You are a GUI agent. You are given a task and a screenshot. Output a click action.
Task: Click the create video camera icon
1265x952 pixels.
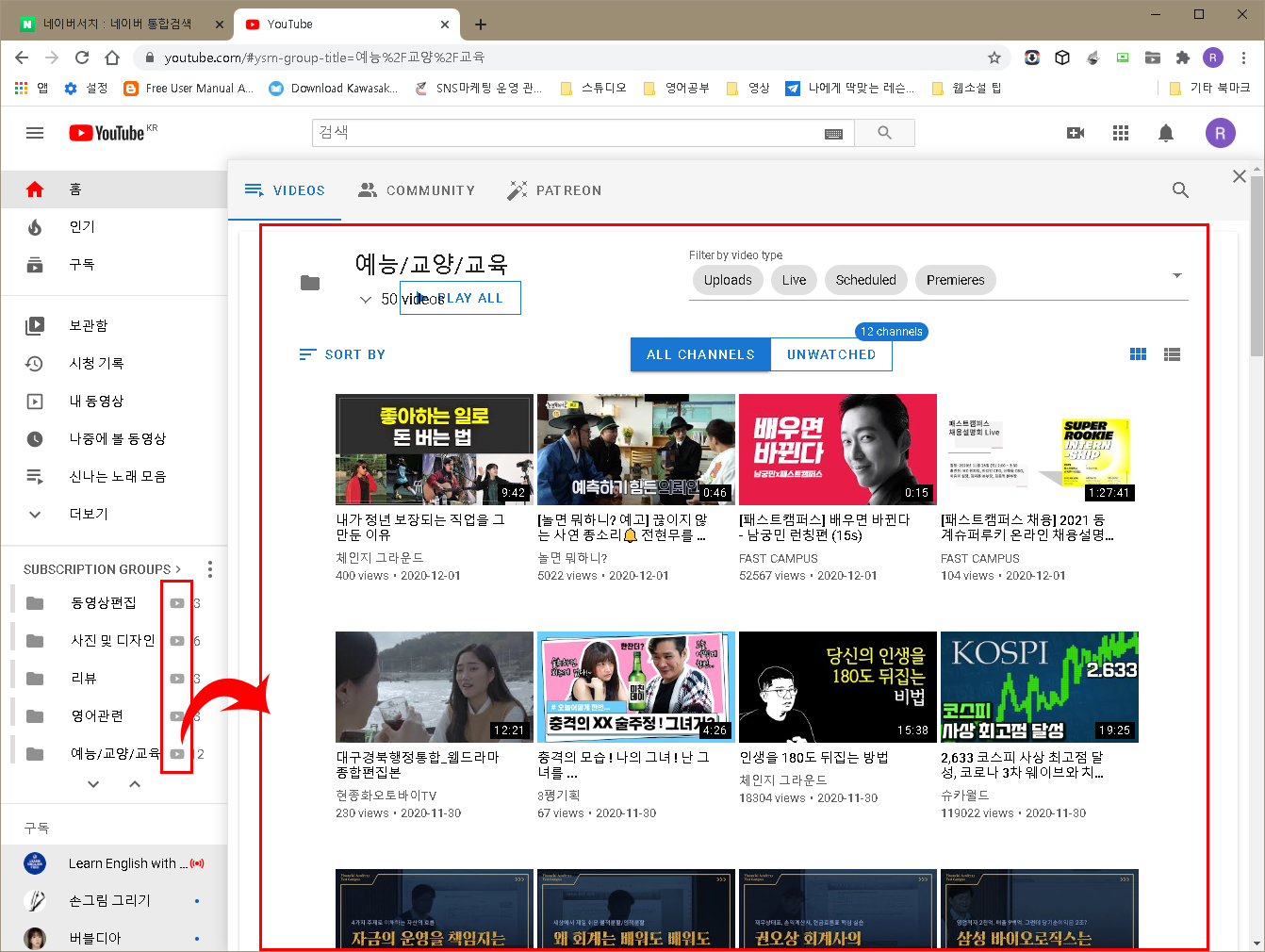coord(1076,133)
